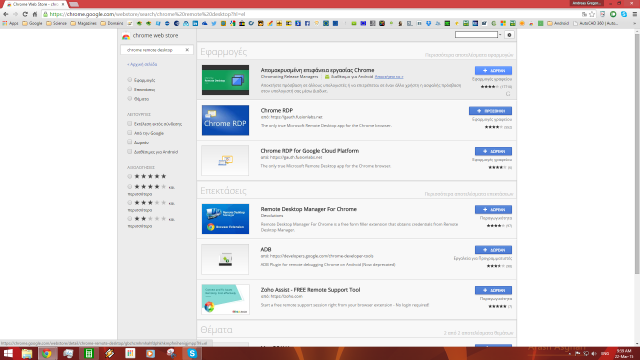Click the chrome web store logo

(x=150, y=36)
